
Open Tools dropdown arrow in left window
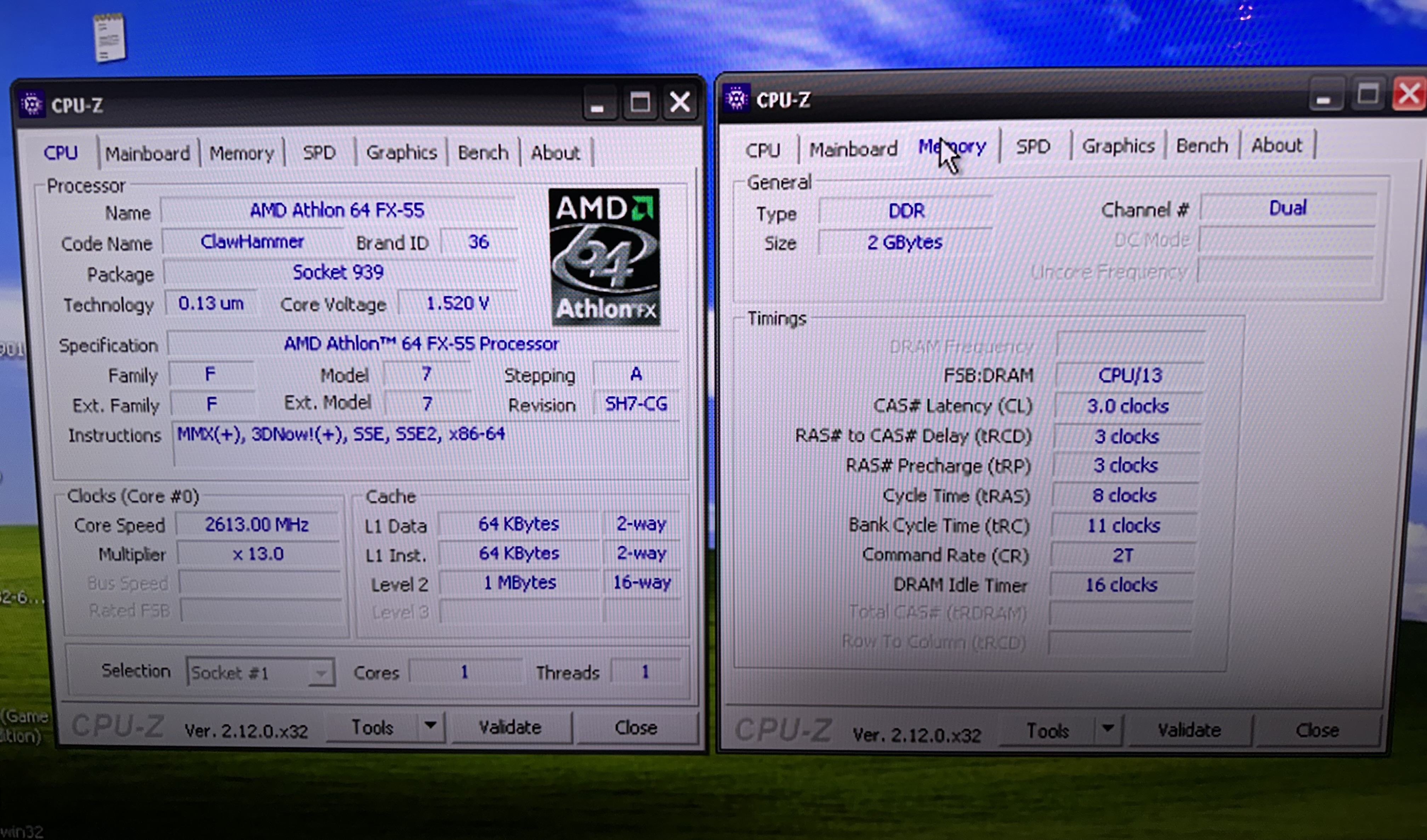(430, 726)
